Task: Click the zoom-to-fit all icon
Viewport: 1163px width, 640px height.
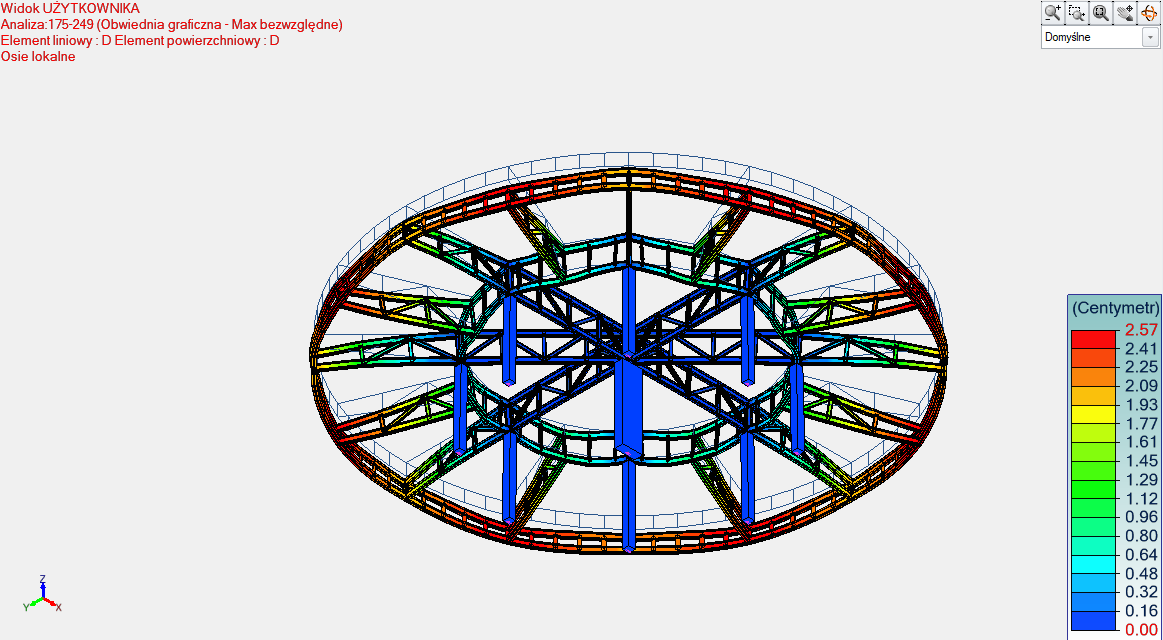Action: [1101, 13]
